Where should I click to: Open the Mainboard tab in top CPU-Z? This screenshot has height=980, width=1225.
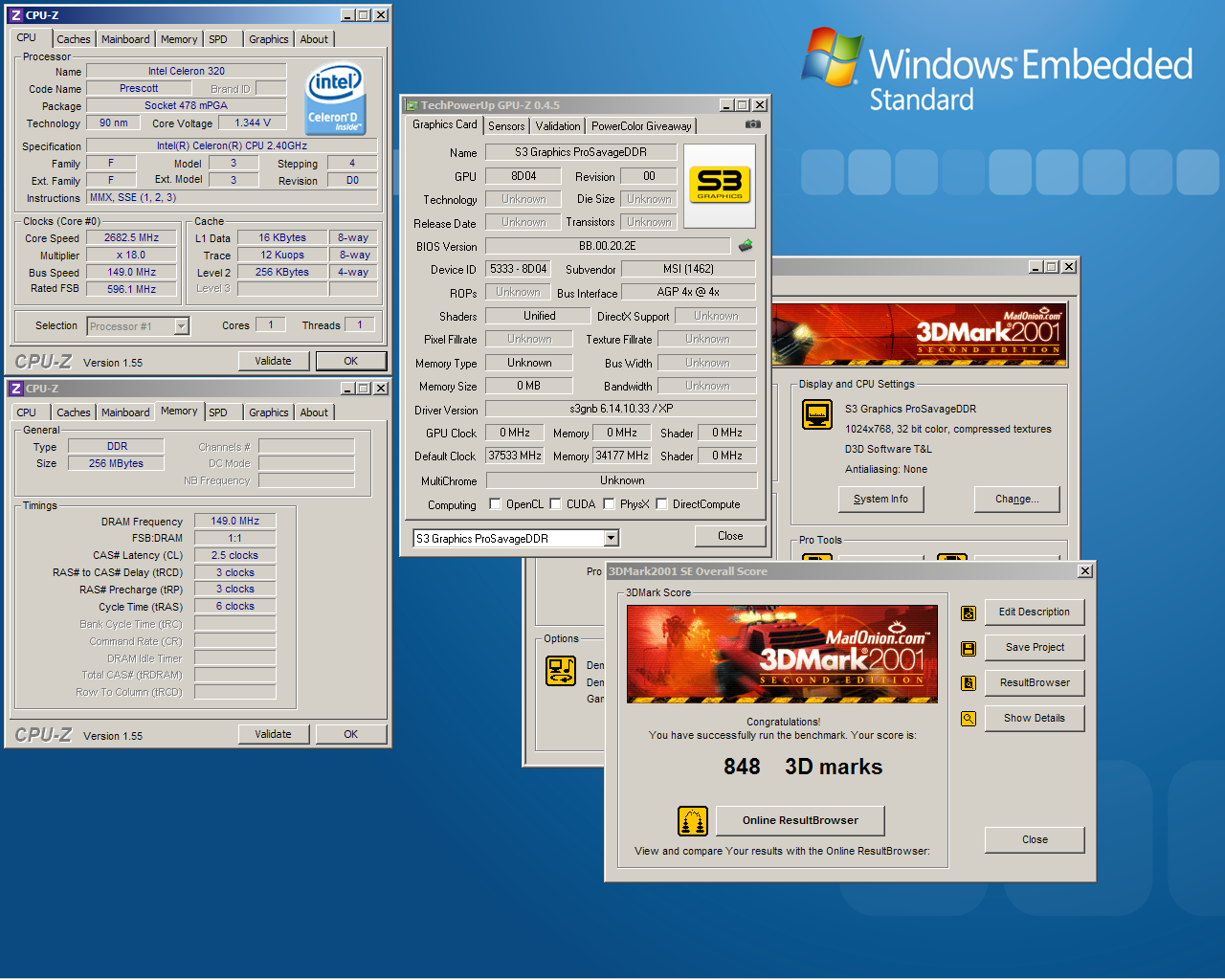click(125, 39)
